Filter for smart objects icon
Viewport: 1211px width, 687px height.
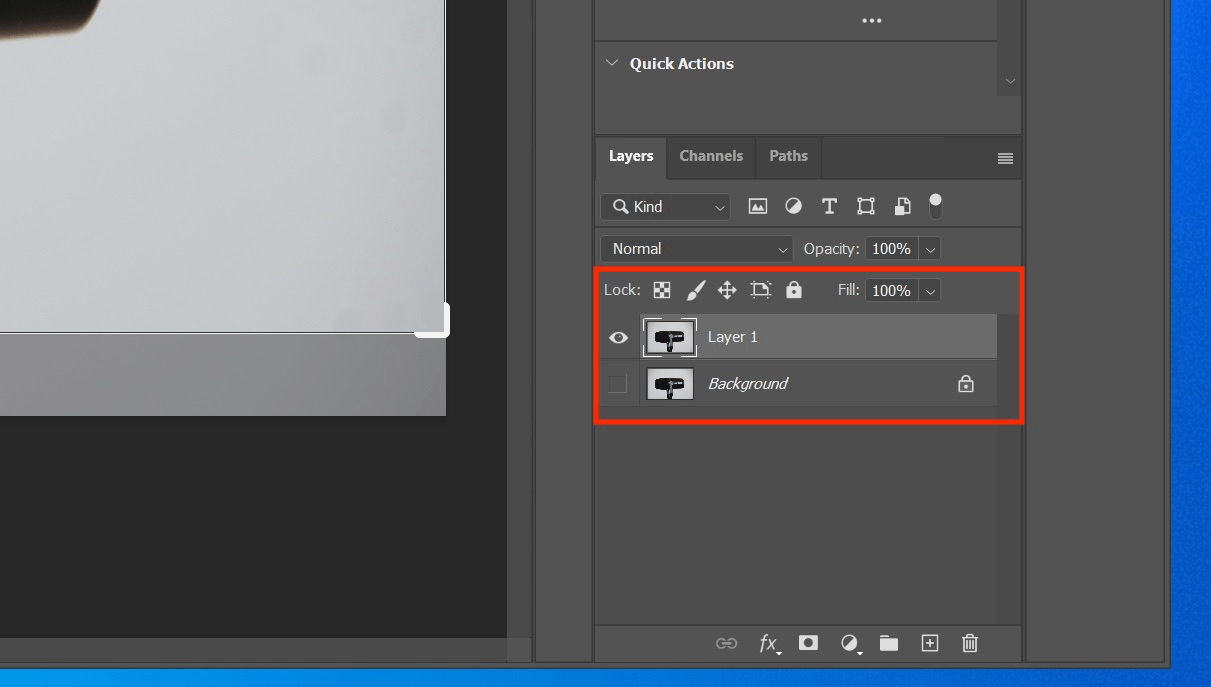902,207
